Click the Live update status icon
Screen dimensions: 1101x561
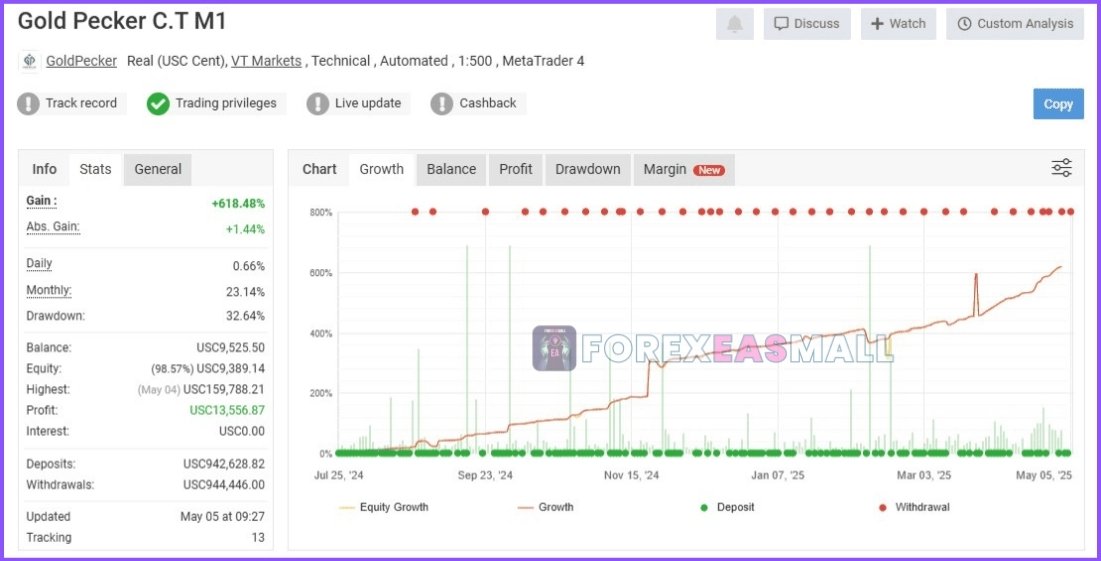(x=317, y=103)
